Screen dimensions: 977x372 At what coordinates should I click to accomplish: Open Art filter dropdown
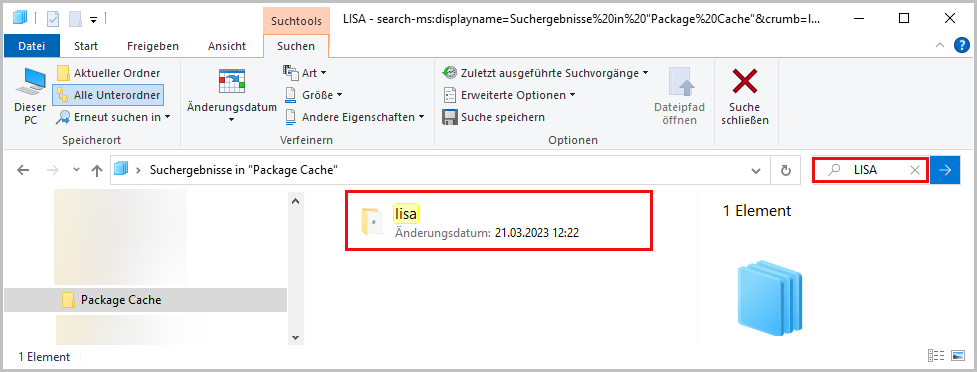[x=305, y=73]
